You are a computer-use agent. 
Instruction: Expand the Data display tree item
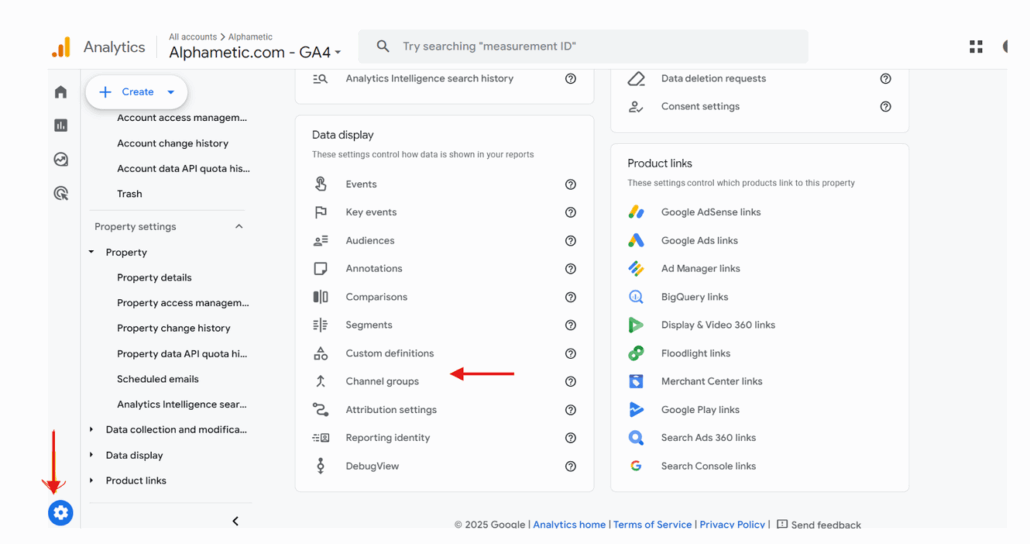(x=92, y=455)
